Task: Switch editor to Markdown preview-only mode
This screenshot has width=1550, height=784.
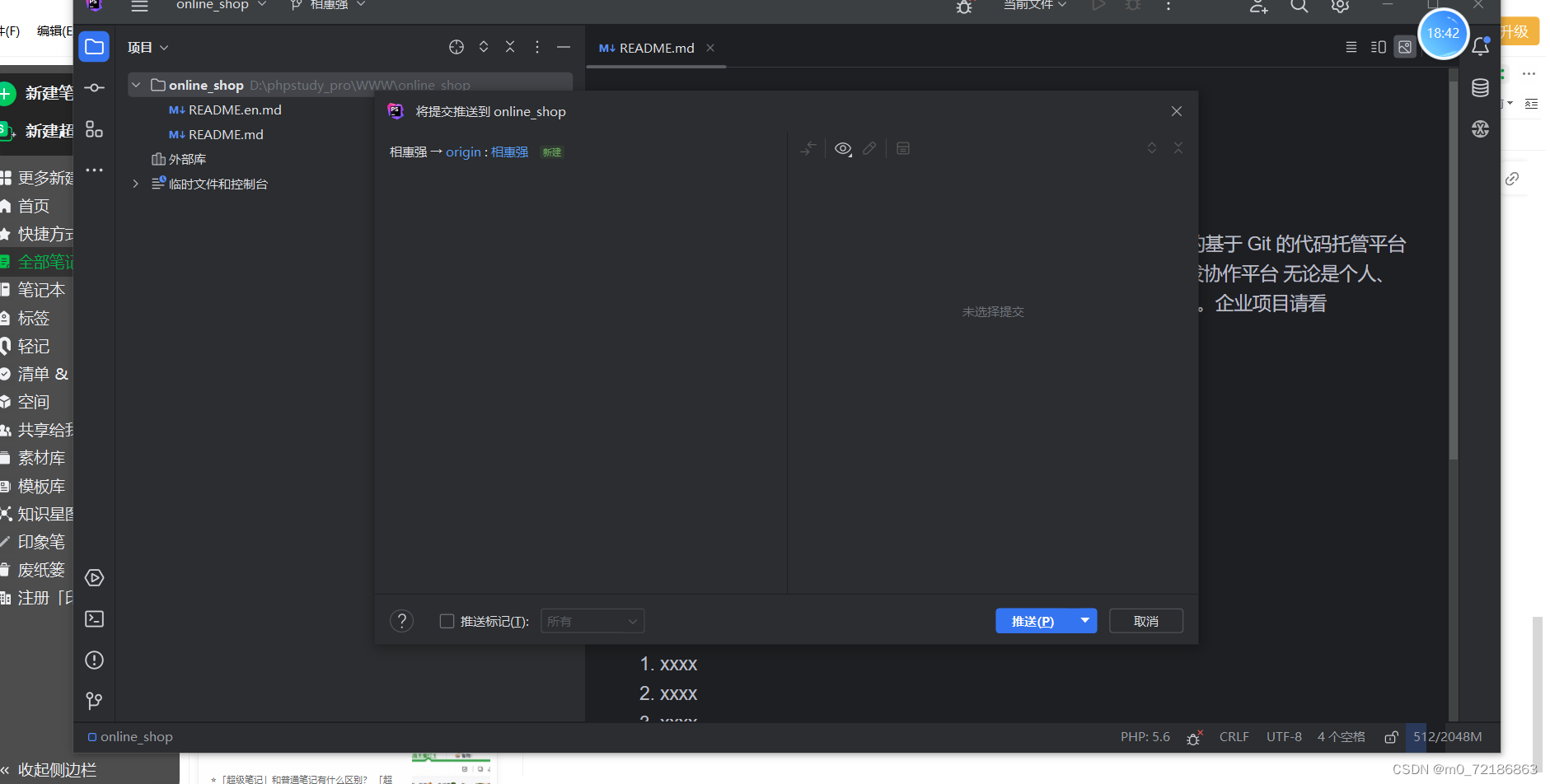Action: 1406,47
